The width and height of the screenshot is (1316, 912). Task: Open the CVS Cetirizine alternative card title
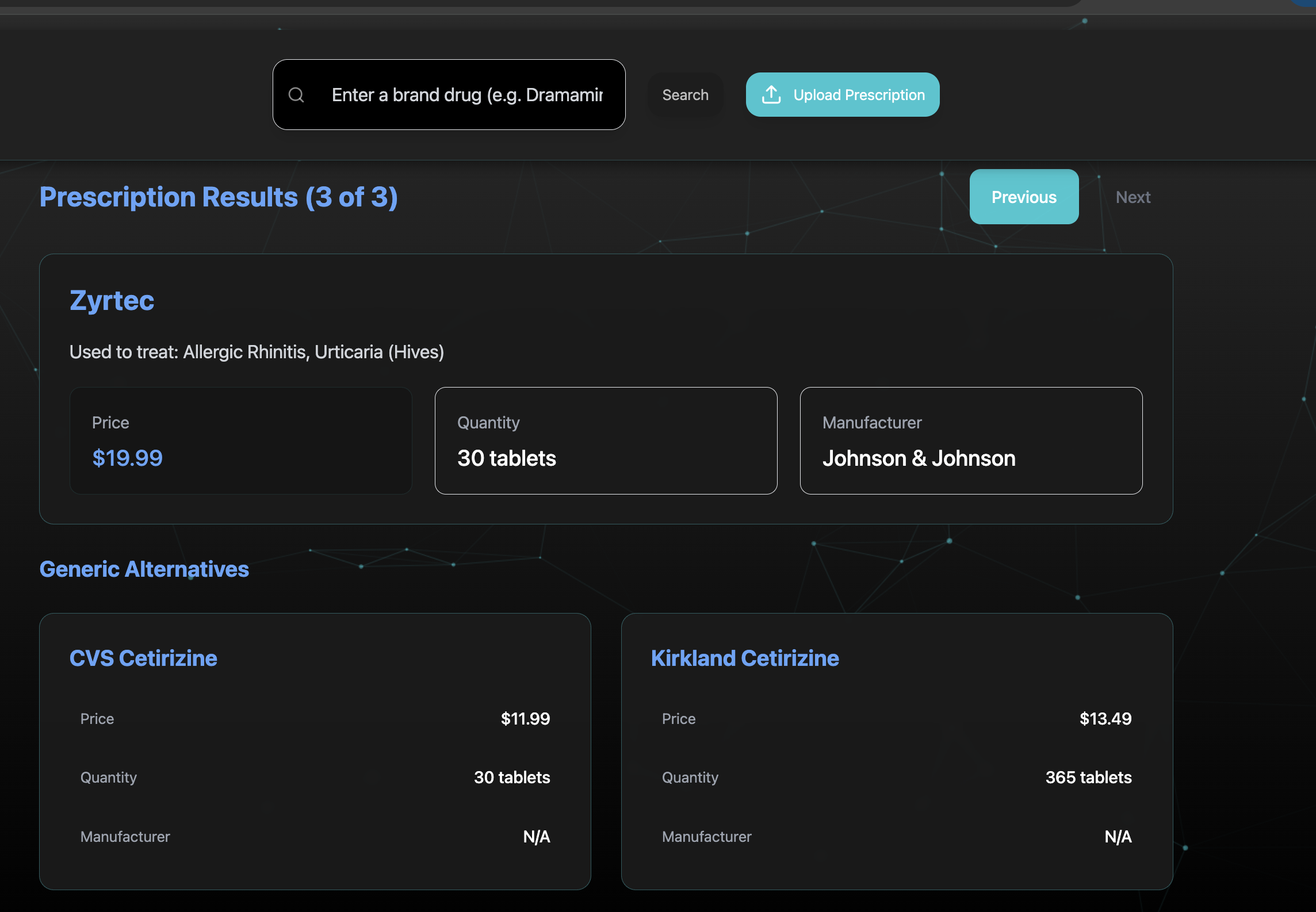click(143, 658)
